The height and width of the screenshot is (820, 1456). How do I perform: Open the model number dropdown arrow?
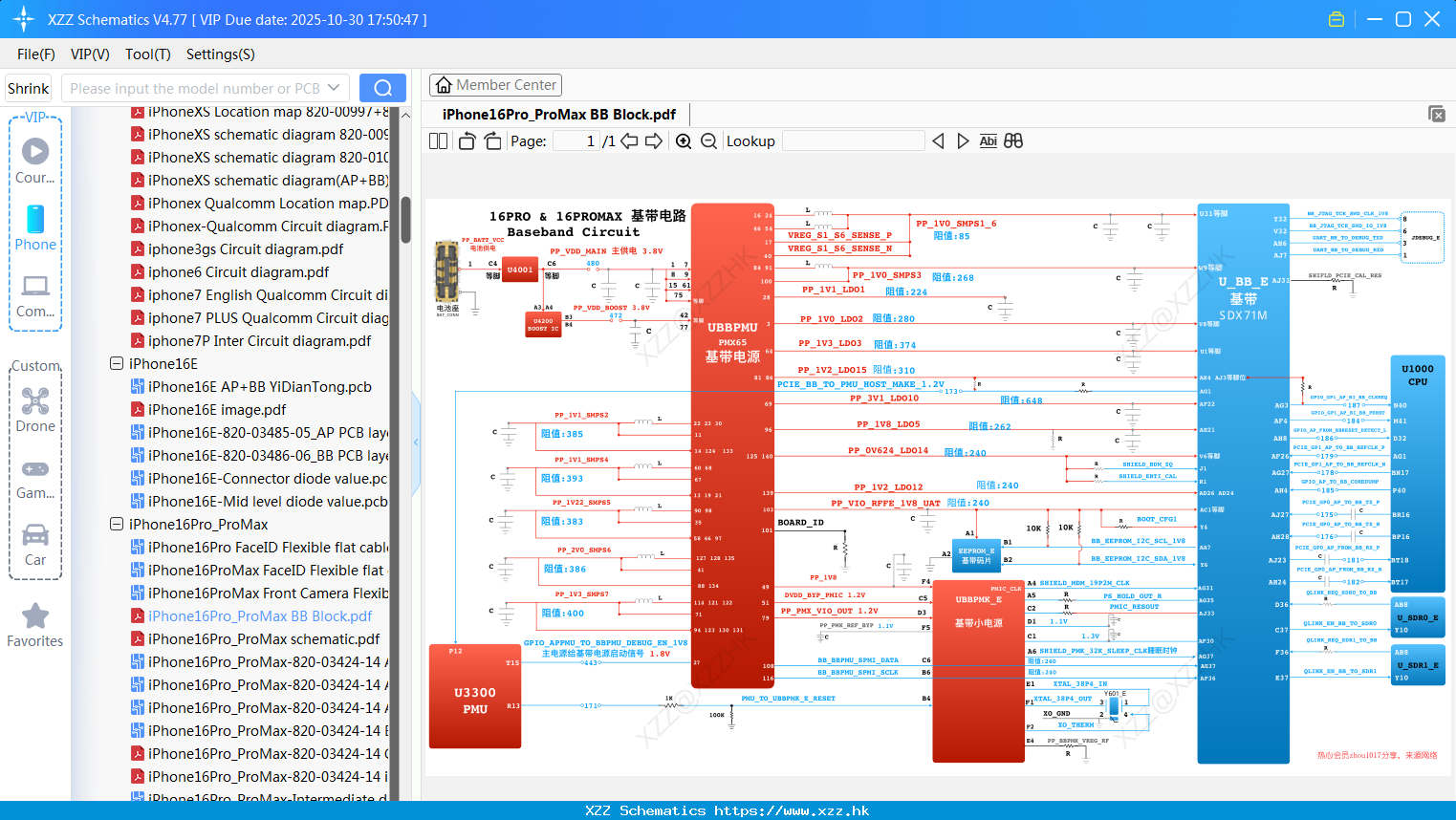[x=334, y=88]
